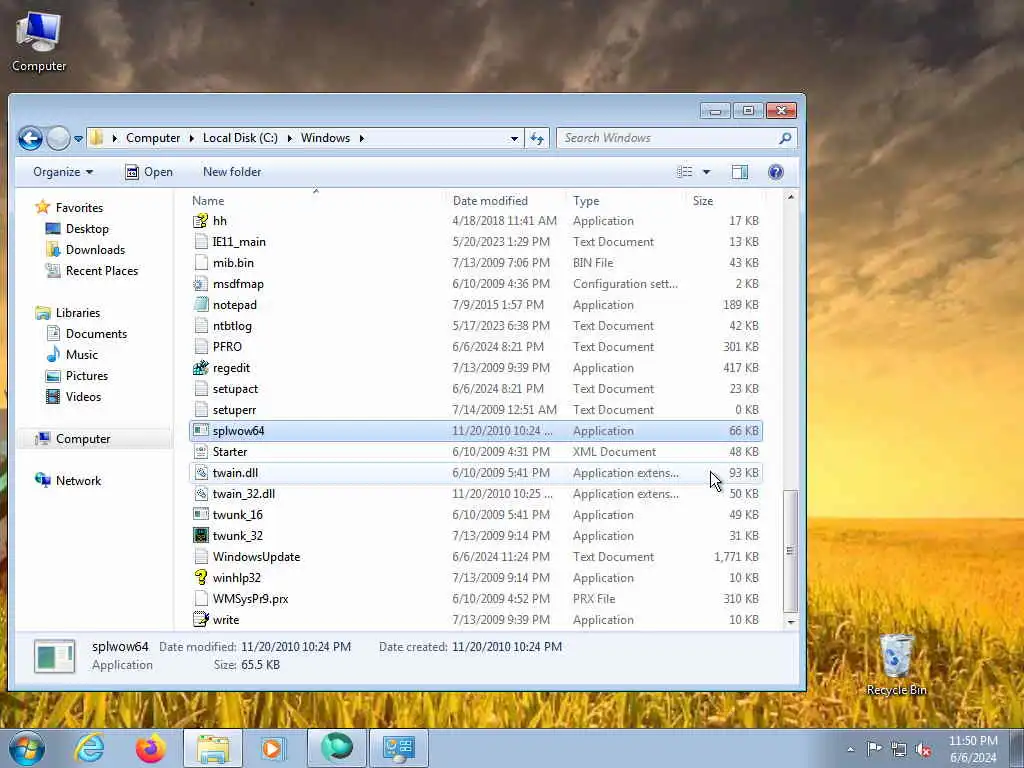Launch Internet Explorer from taskbar
This screenshot has height=768, width=1024.
tap(89, 748)
